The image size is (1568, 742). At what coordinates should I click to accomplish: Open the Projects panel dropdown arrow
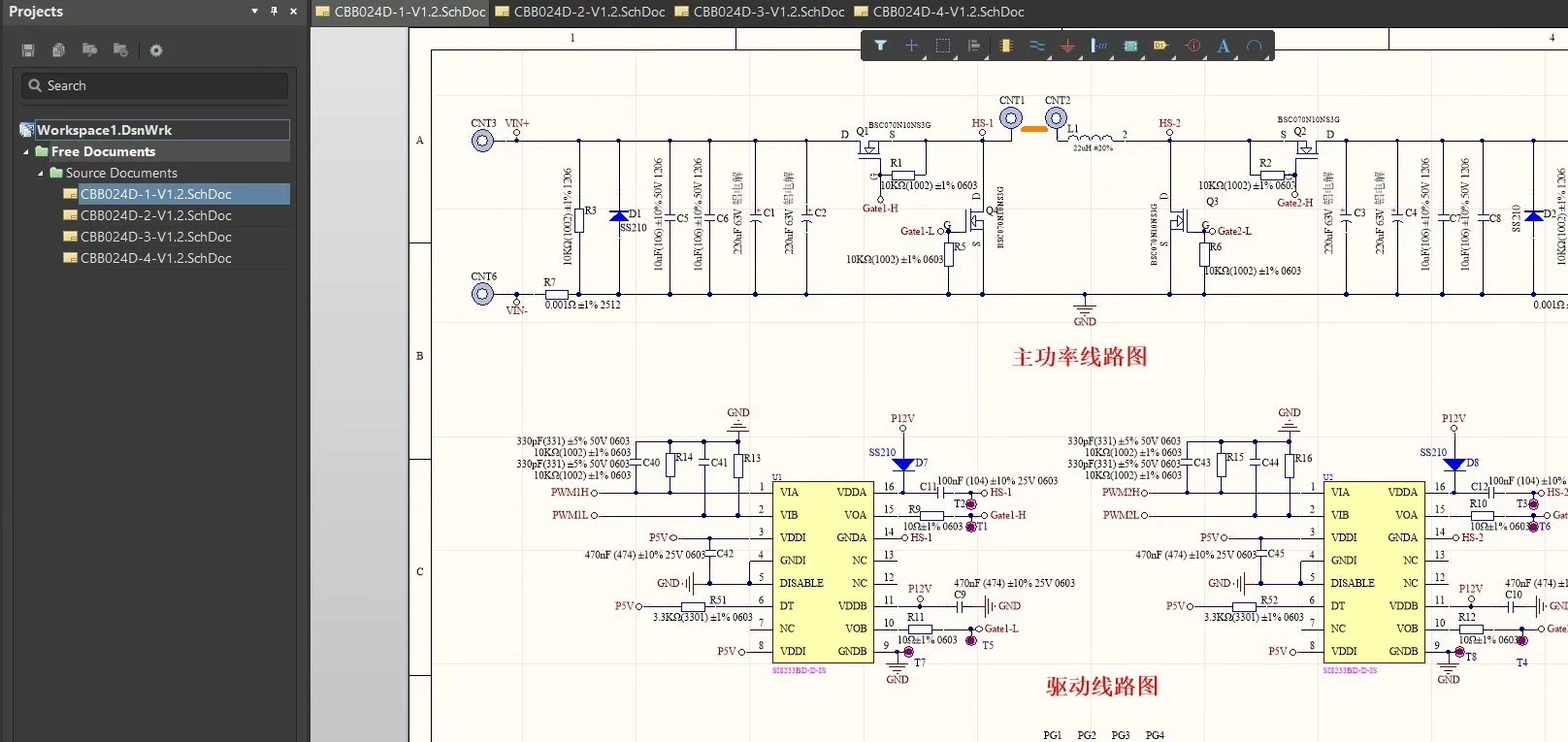tap(254, 12)
